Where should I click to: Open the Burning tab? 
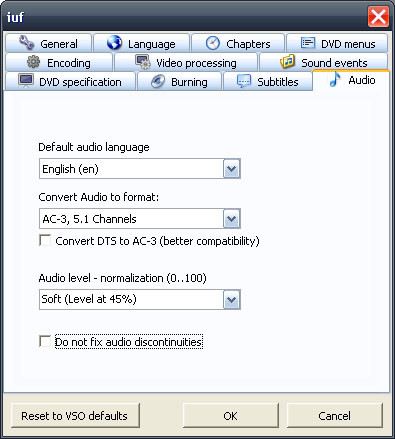(179, 82)
